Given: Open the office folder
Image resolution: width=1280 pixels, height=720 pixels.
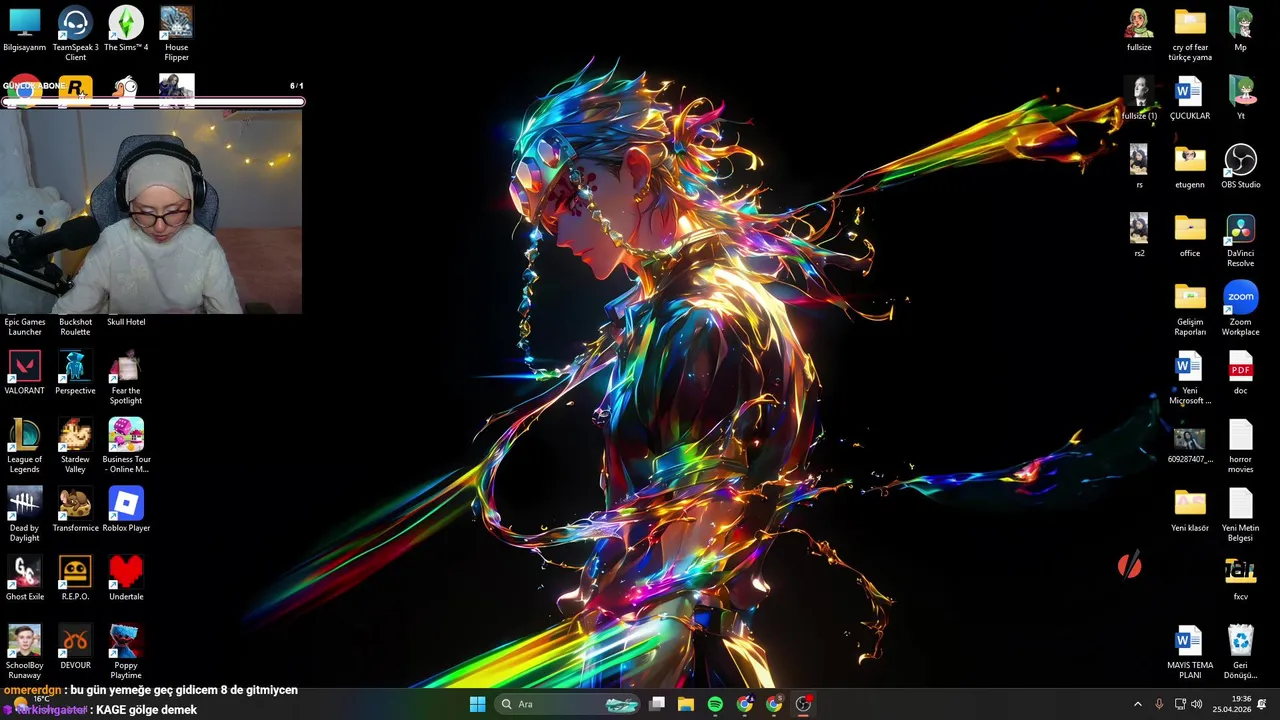Looking at the screenshot, I should [1190, 235].
